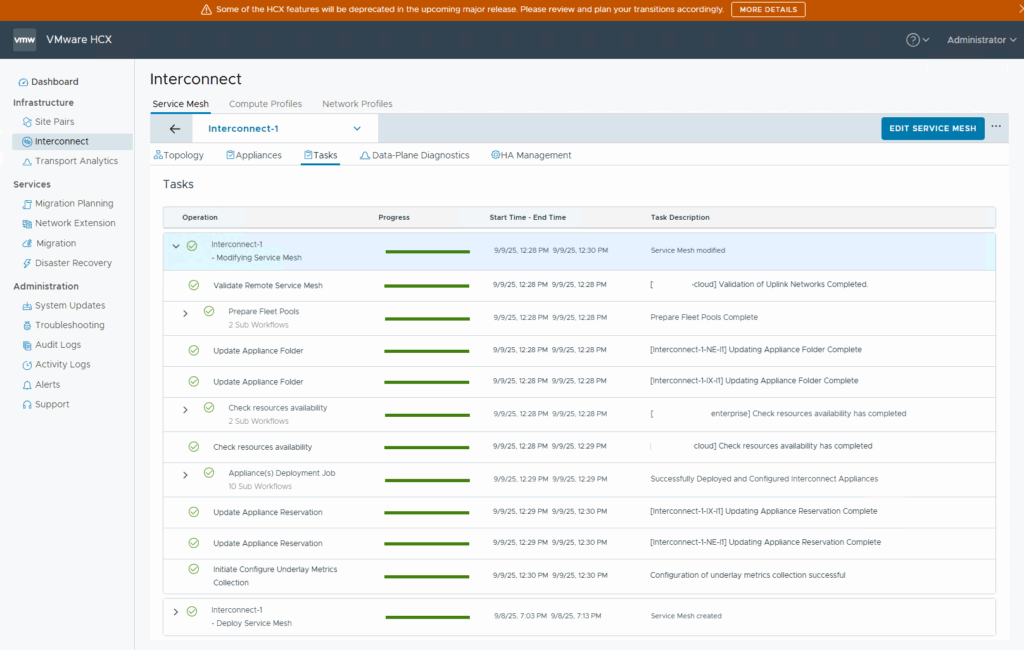Collapse the Modifying Service Mesh task row
This screenshot has width=1024, height=650.
tap(176, 246)
